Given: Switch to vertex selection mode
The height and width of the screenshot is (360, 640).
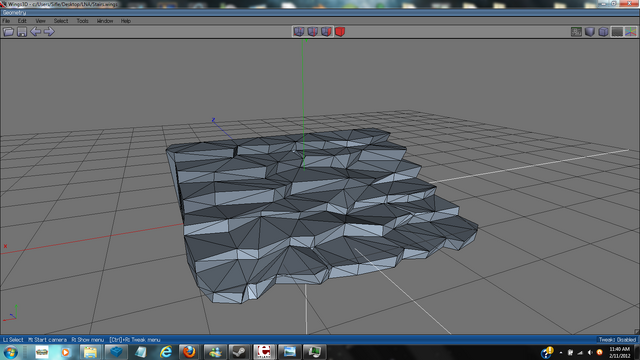Looking at the screenshot, I should click(x=299, y=31).
